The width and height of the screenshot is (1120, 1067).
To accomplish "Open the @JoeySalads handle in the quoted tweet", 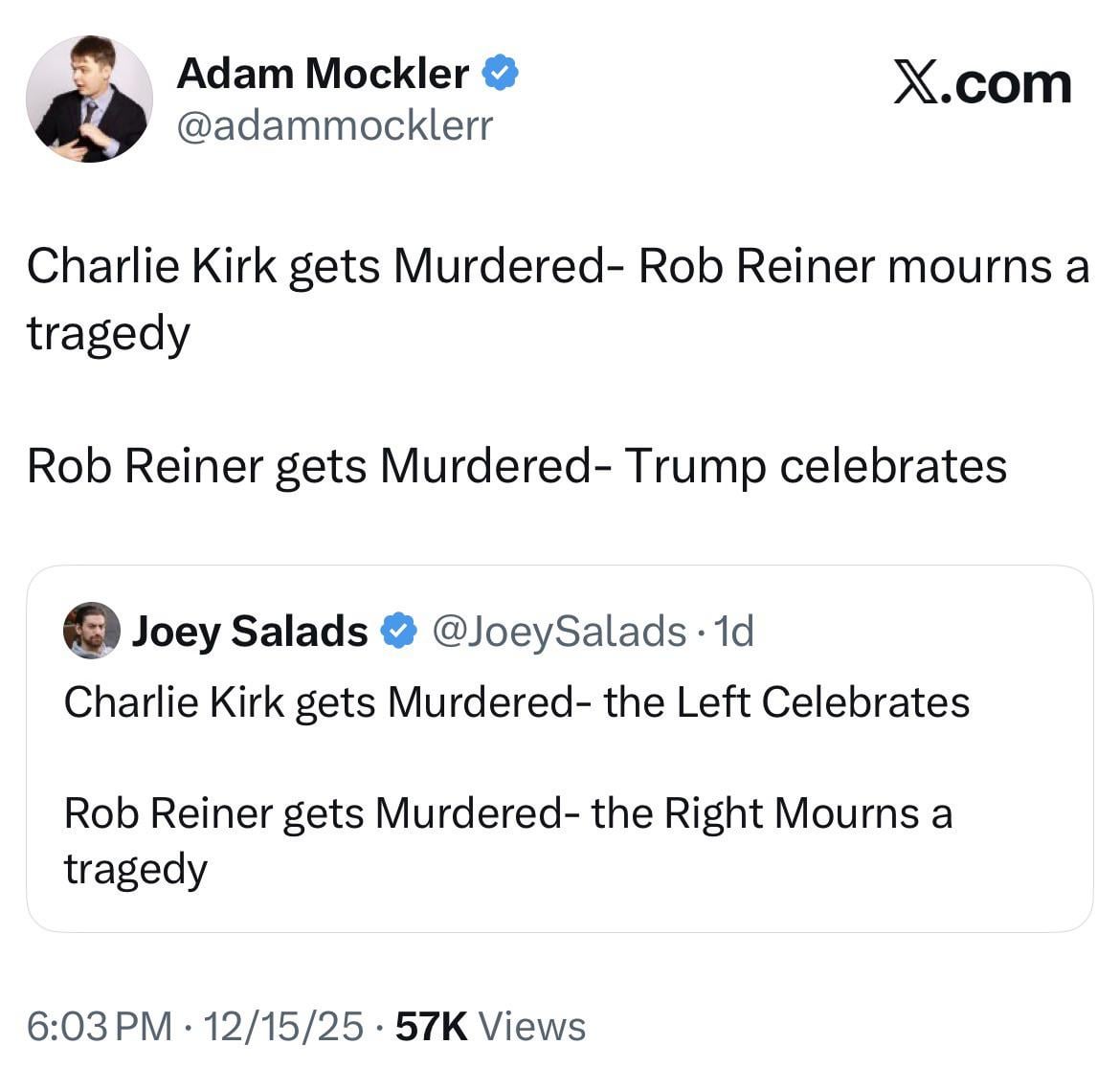I will [559, 632].
